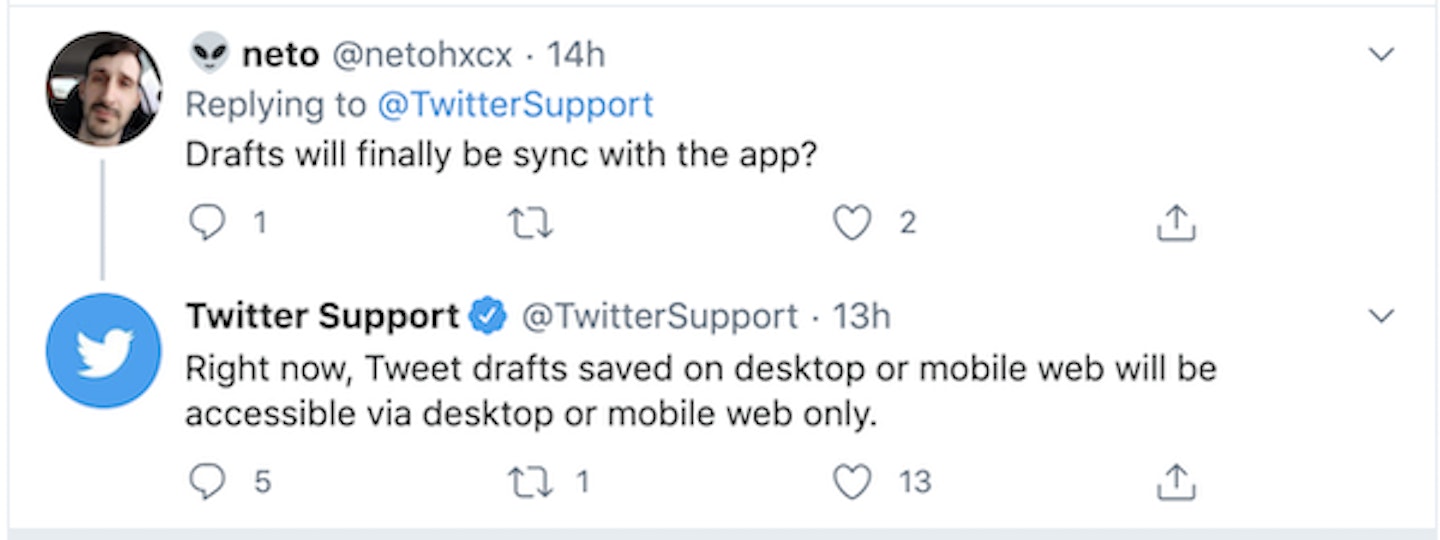Viewport: 1440px width, 540px height.
Task: Click the 14h timestamp on neto's tweet
Action: tap(575, 55)
